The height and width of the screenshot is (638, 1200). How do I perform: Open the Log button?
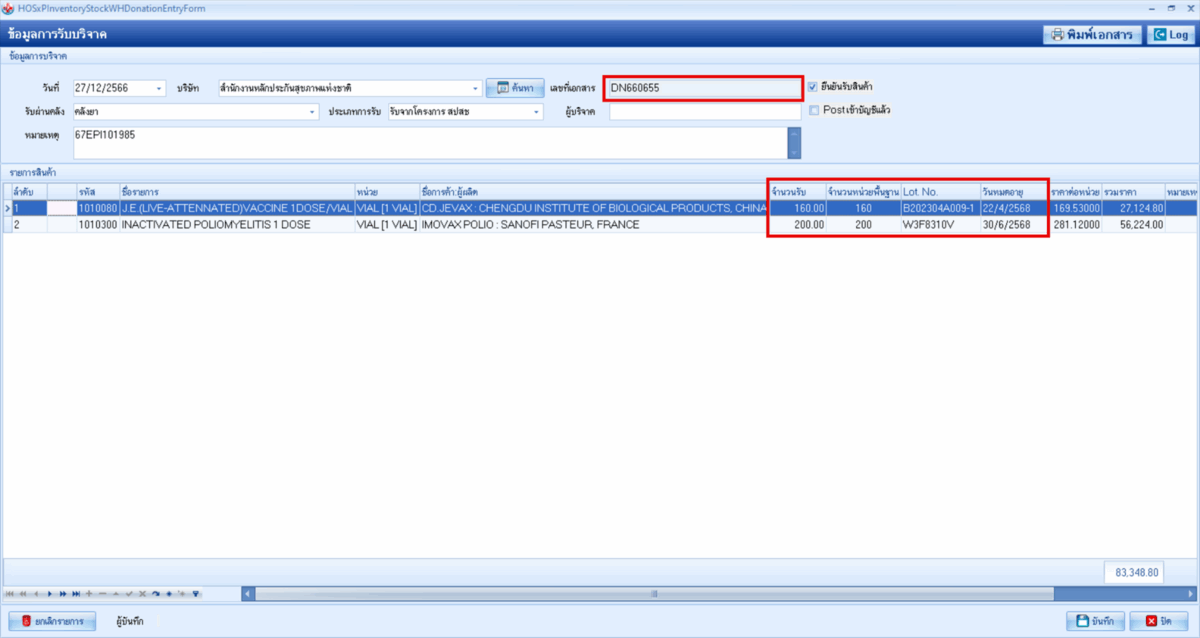pyautogui.click(x=1170, y=35)
